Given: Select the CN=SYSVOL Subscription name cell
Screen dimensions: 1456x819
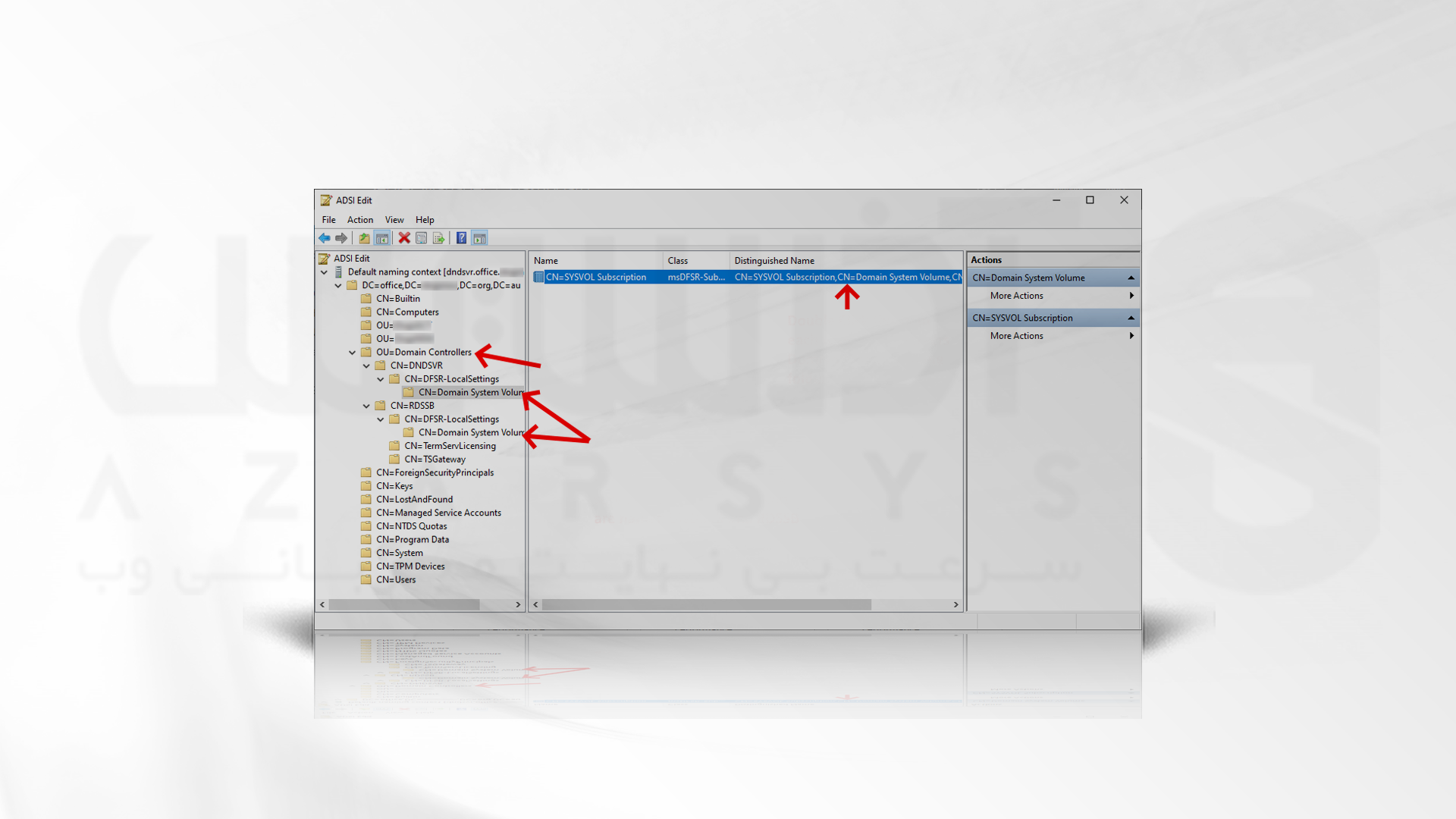Looking at the screenshot, I should click(596, 278).
